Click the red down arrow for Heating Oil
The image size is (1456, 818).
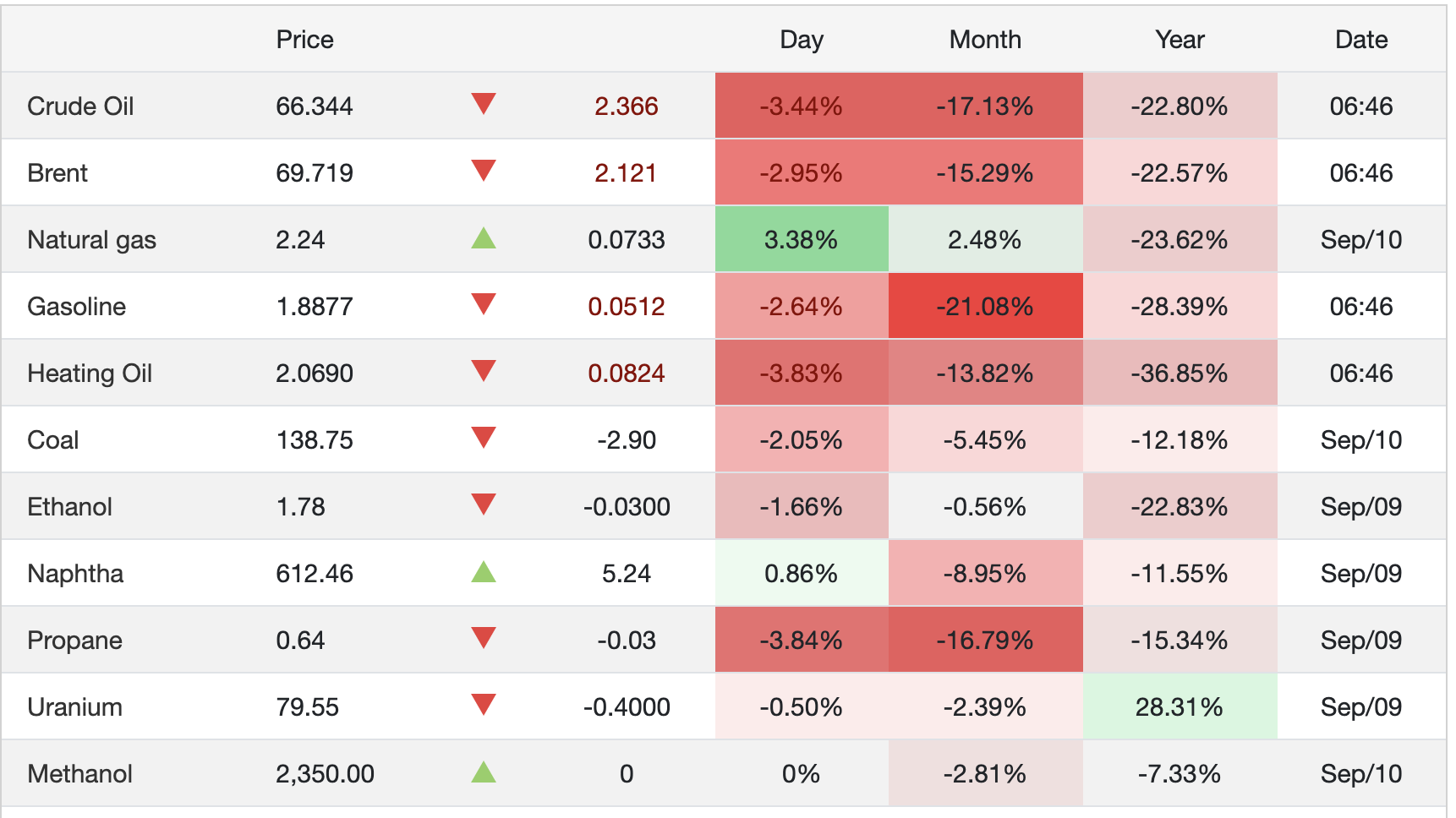pyautogui.click(x=484, y=371)
